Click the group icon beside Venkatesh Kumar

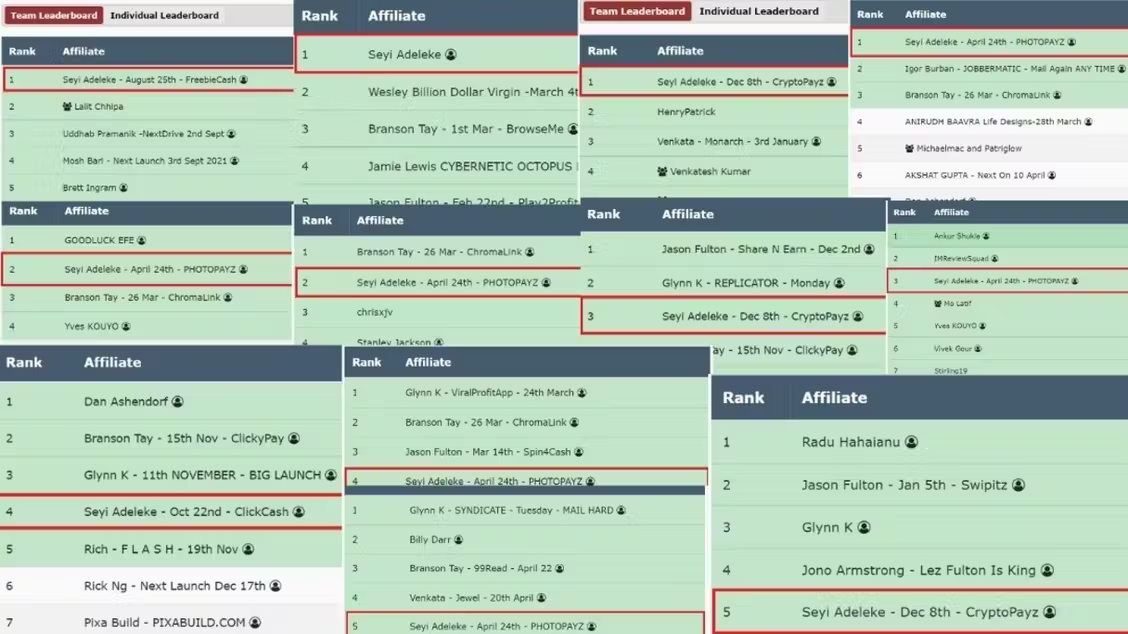tap(662, 172)
